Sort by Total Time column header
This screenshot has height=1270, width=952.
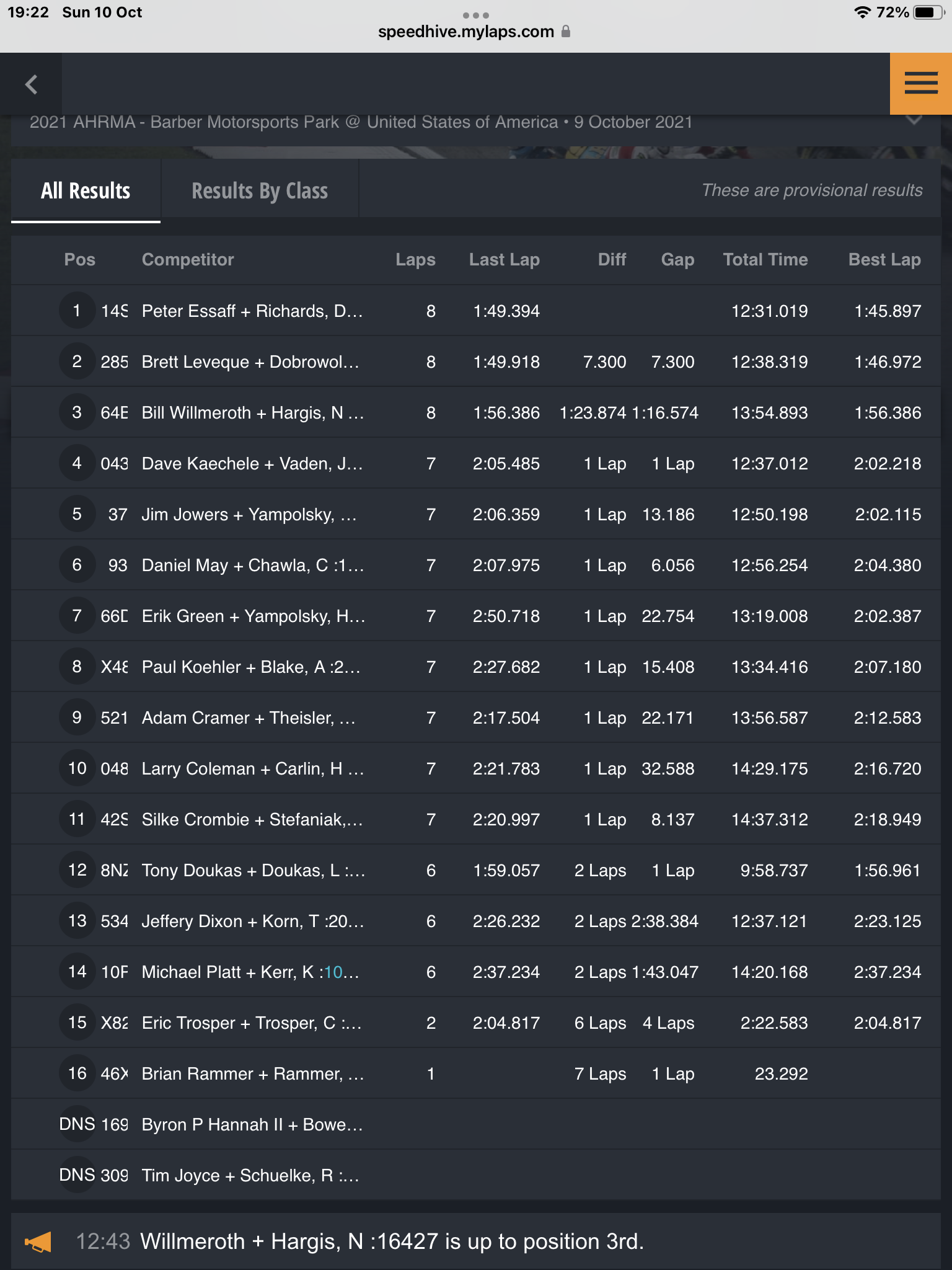pyautogui.click(x=765, y=259)
